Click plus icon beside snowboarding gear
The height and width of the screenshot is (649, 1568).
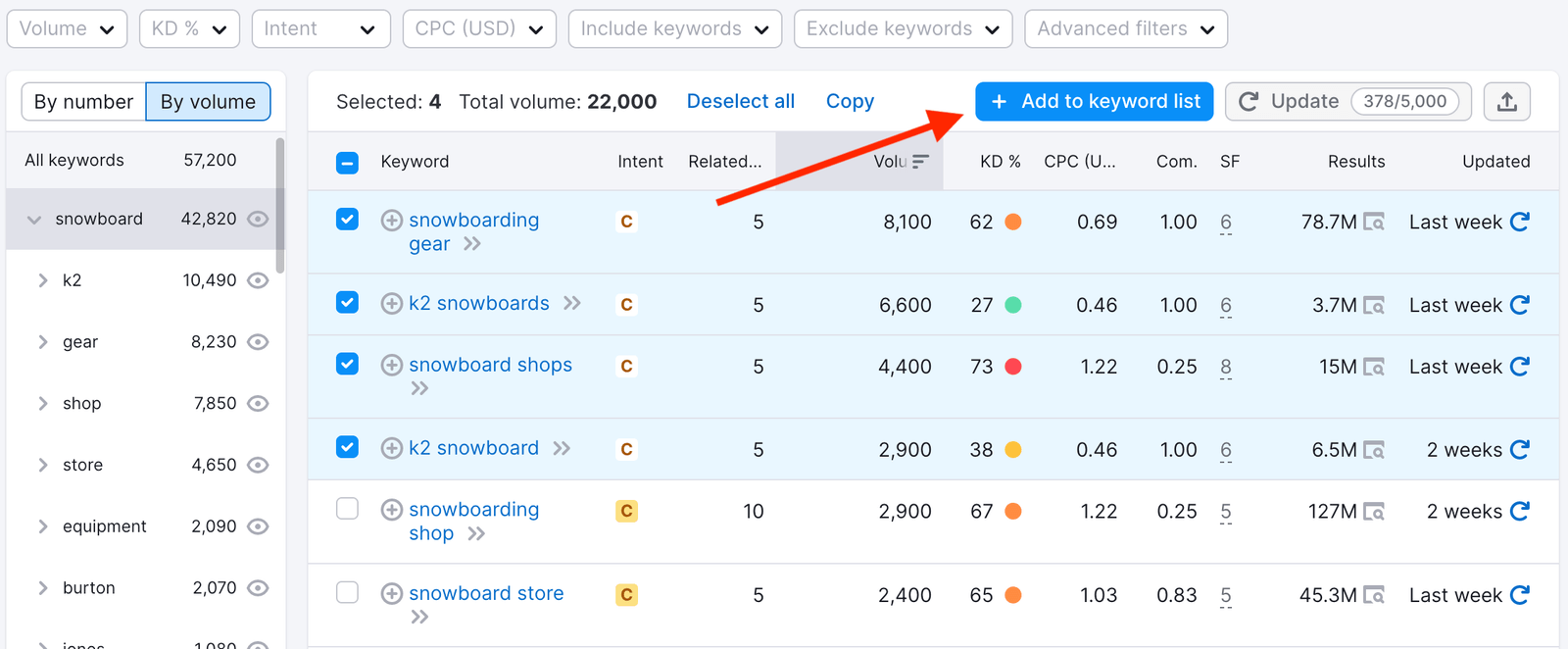(x=391, y=221)
